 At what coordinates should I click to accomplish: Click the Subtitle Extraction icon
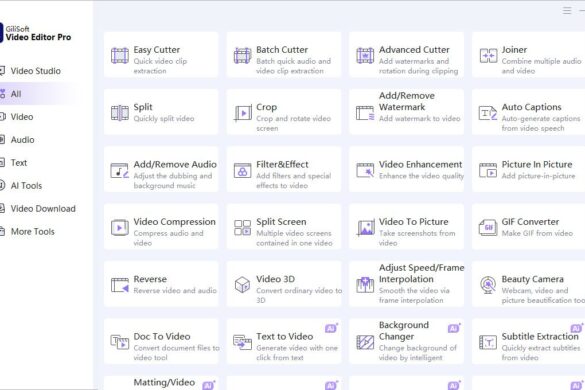[488, 342]
